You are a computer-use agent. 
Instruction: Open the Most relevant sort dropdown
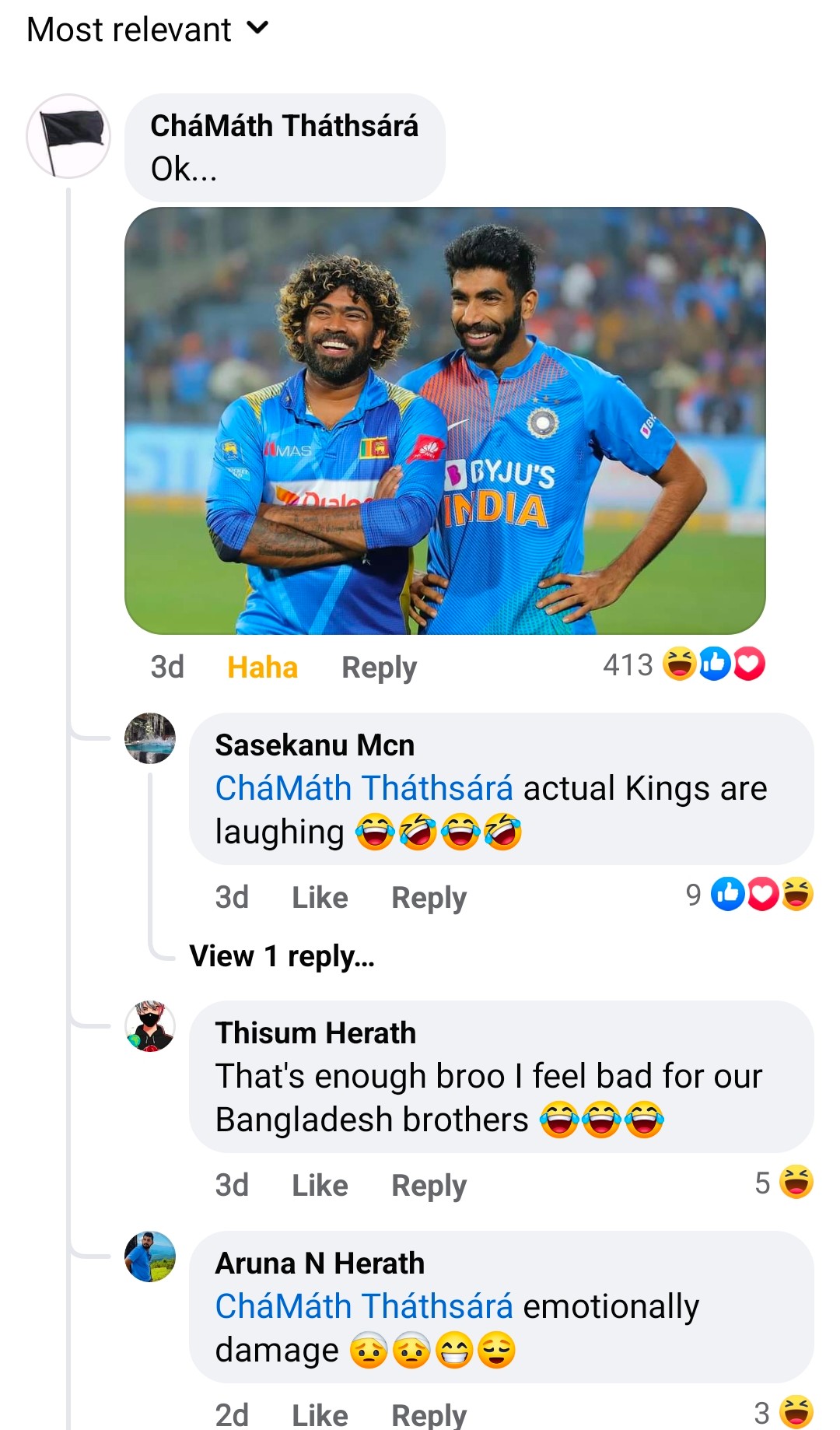coord(148,30)
